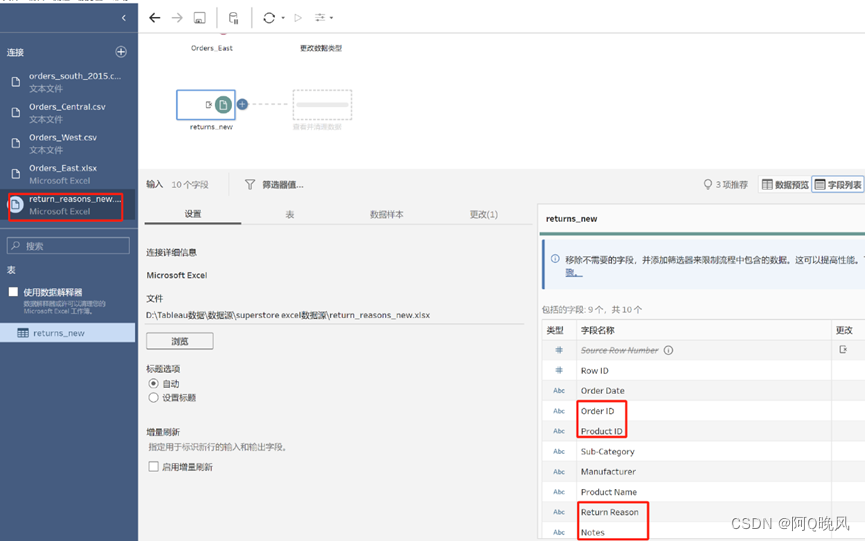Click the Abc type icon of Notes
865x541 pixels.
(x=559, y=532)
